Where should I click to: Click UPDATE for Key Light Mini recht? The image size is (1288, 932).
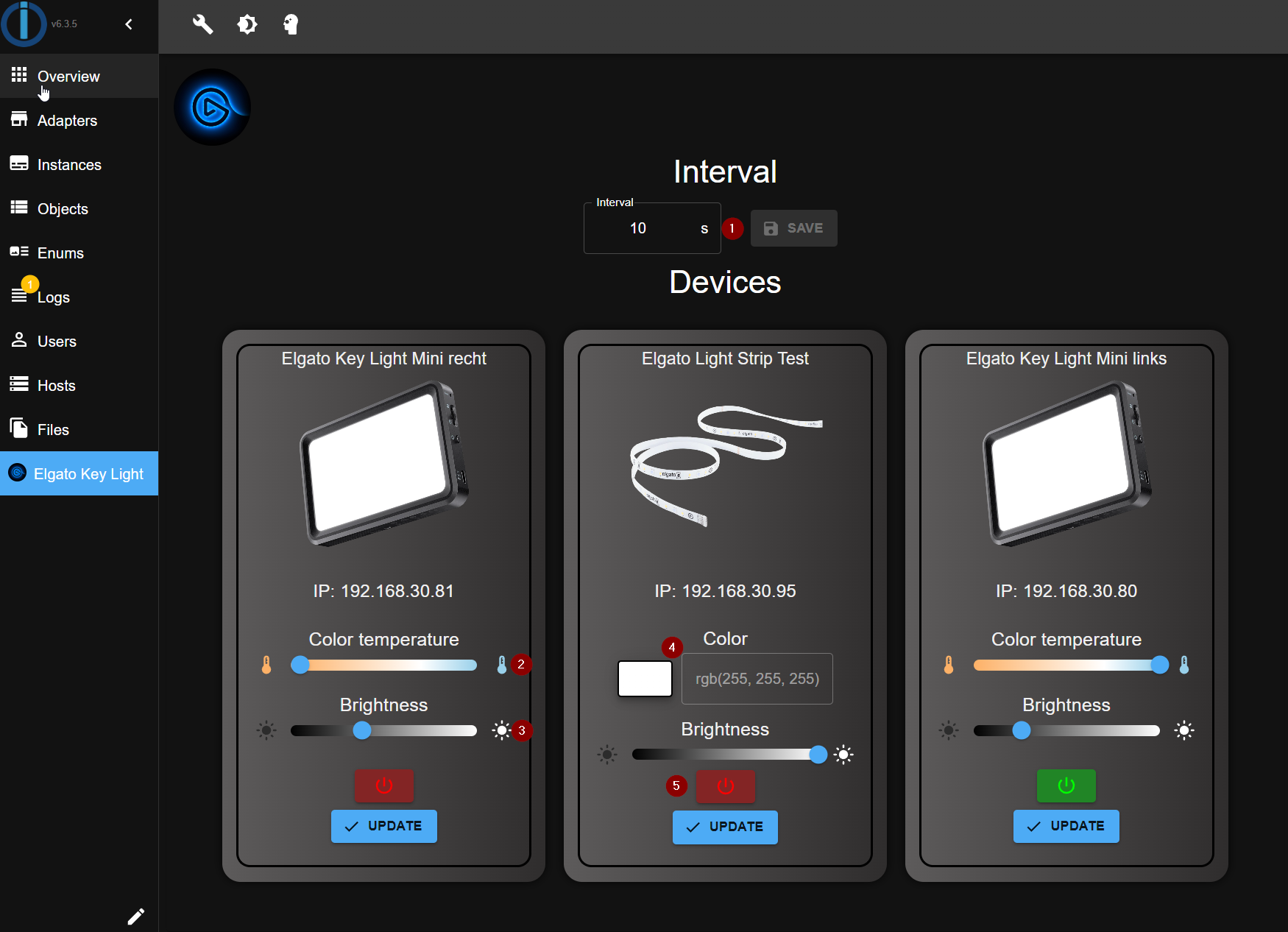pos(384,826)
